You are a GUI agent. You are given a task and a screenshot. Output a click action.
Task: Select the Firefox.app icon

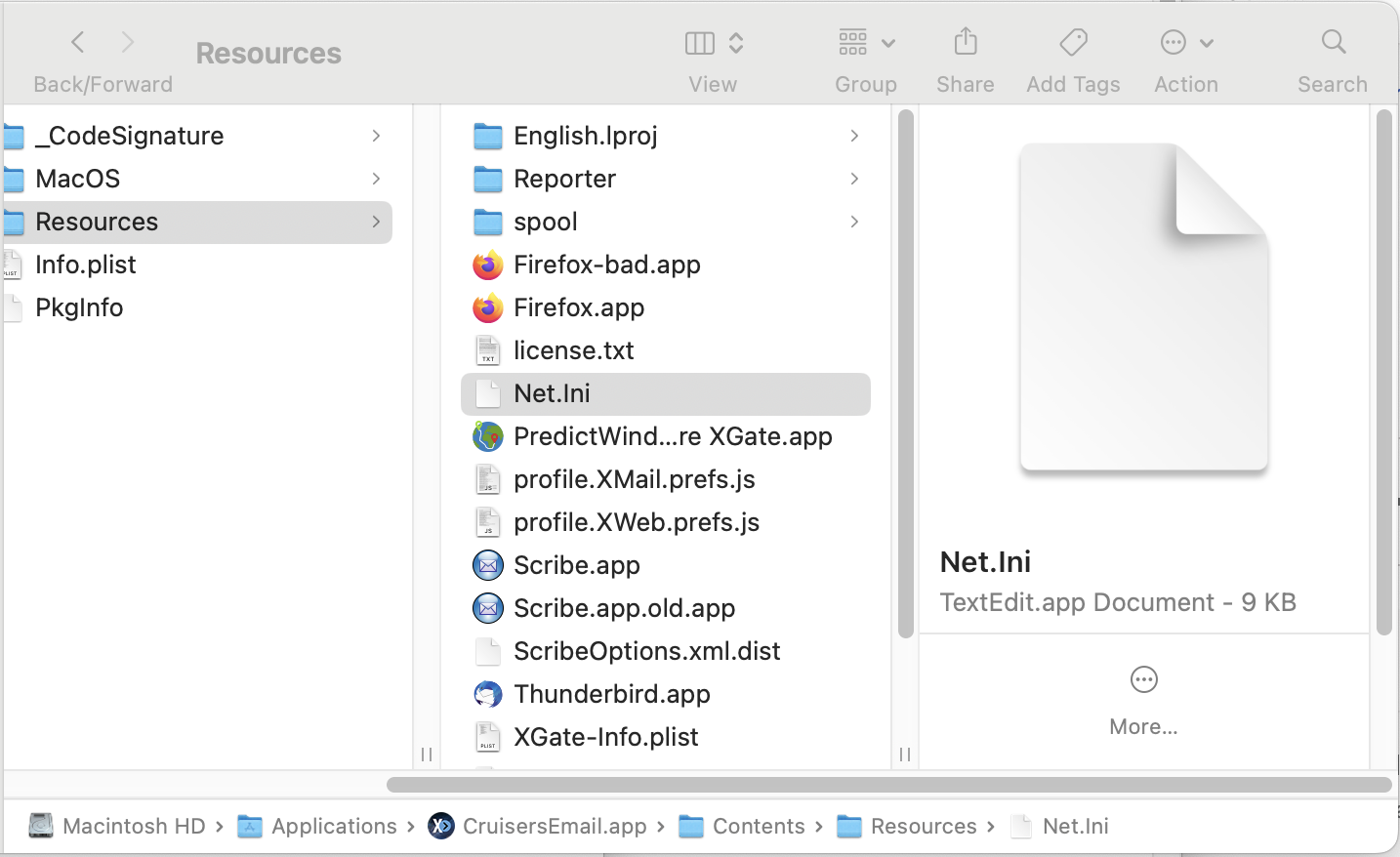pyautogui.click(x=488, y=307)
